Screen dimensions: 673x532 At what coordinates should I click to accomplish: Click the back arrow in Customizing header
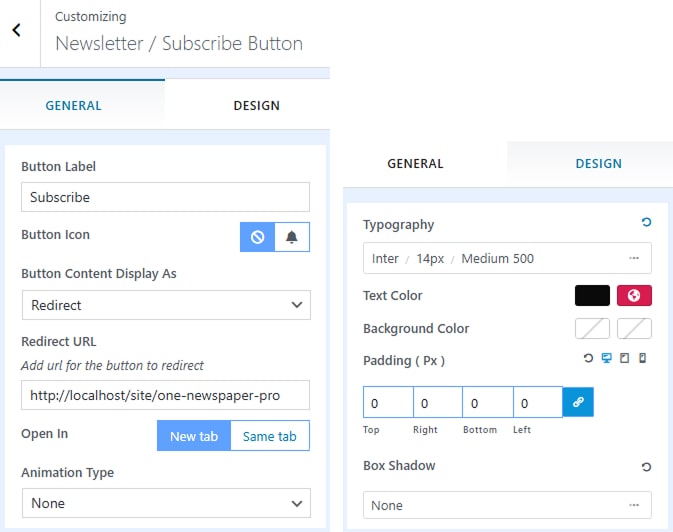(x=17, y=31)
